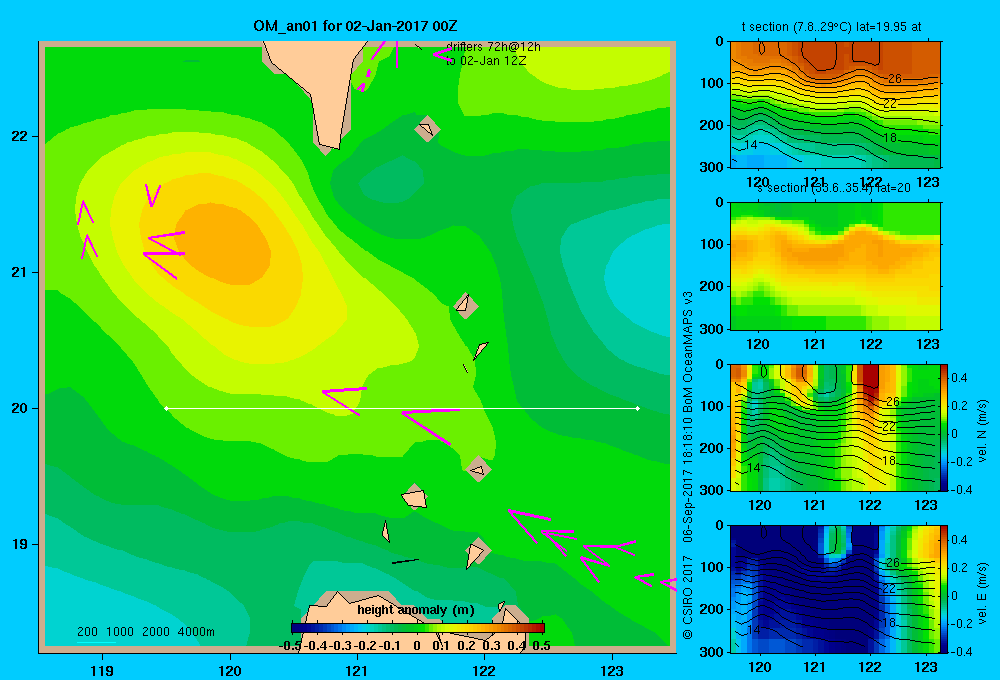This screenshot has height=680, width=1000.
Task: Click the '200 1000 2000 4000m' depth contour legend
Action: [x=145, y=632]
